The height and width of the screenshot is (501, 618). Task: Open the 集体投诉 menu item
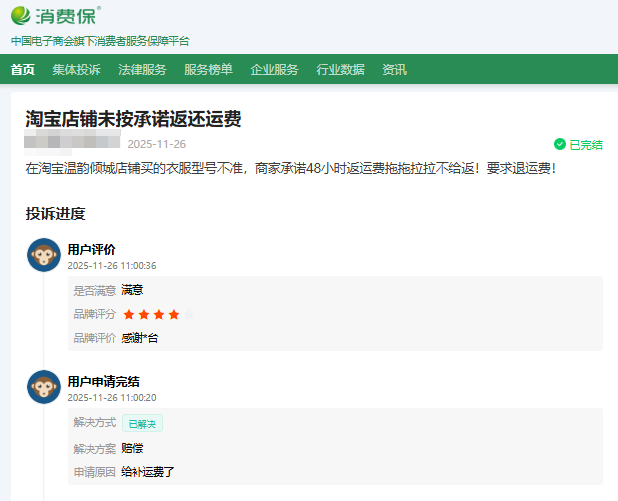tap(76, 69)
